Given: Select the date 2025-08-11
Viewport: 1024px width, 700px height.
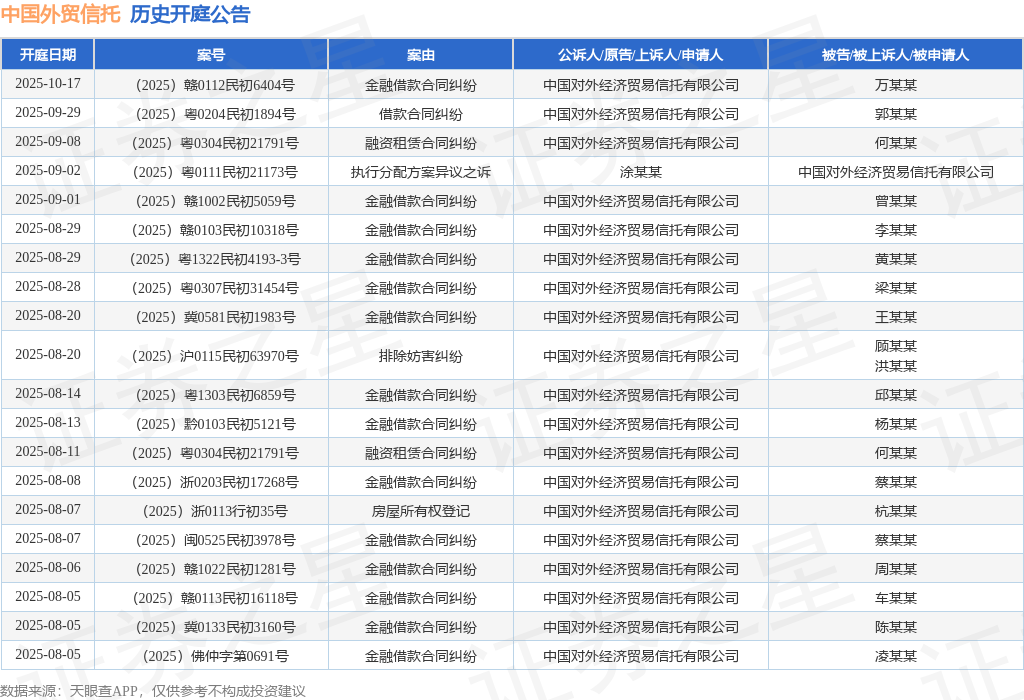Looking at the screenshot, I should click(48, 451).
